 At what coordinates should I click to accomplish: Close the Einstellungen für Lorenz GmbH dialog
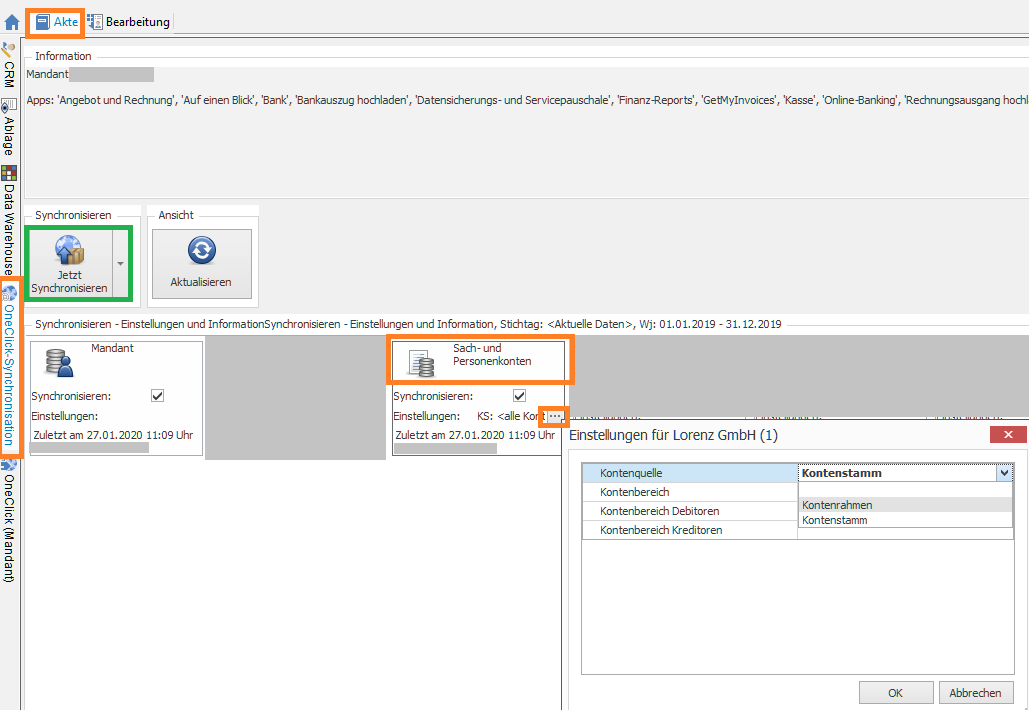(1008, 434)
